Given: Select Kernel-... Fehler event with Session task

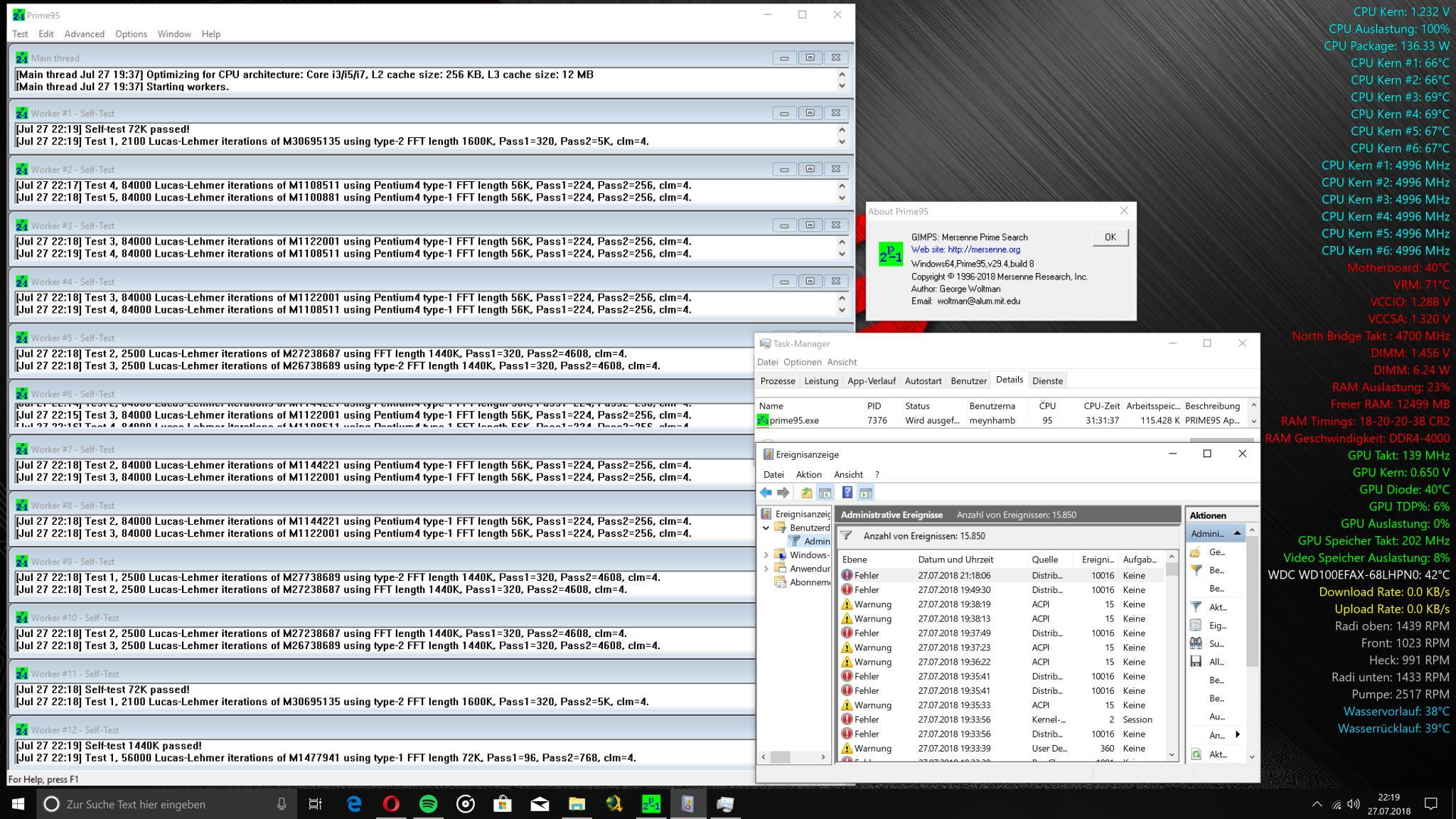Looking at the screenshot, I should click(1002, 719).
